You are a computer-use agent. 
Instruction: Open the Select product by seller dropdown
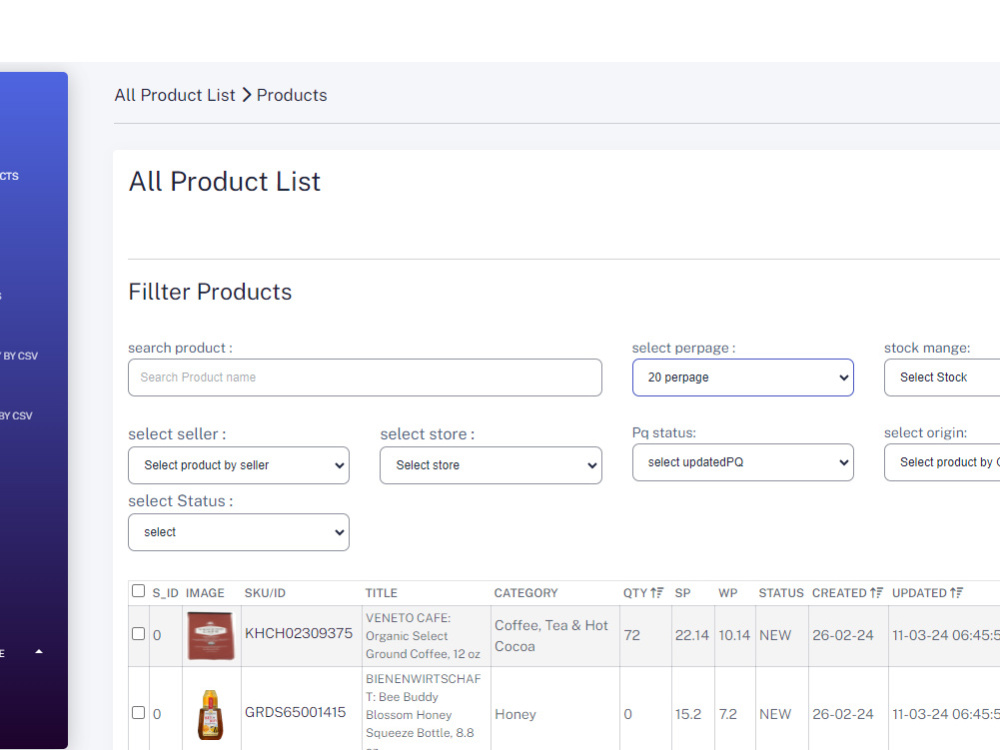click(239, 465)
